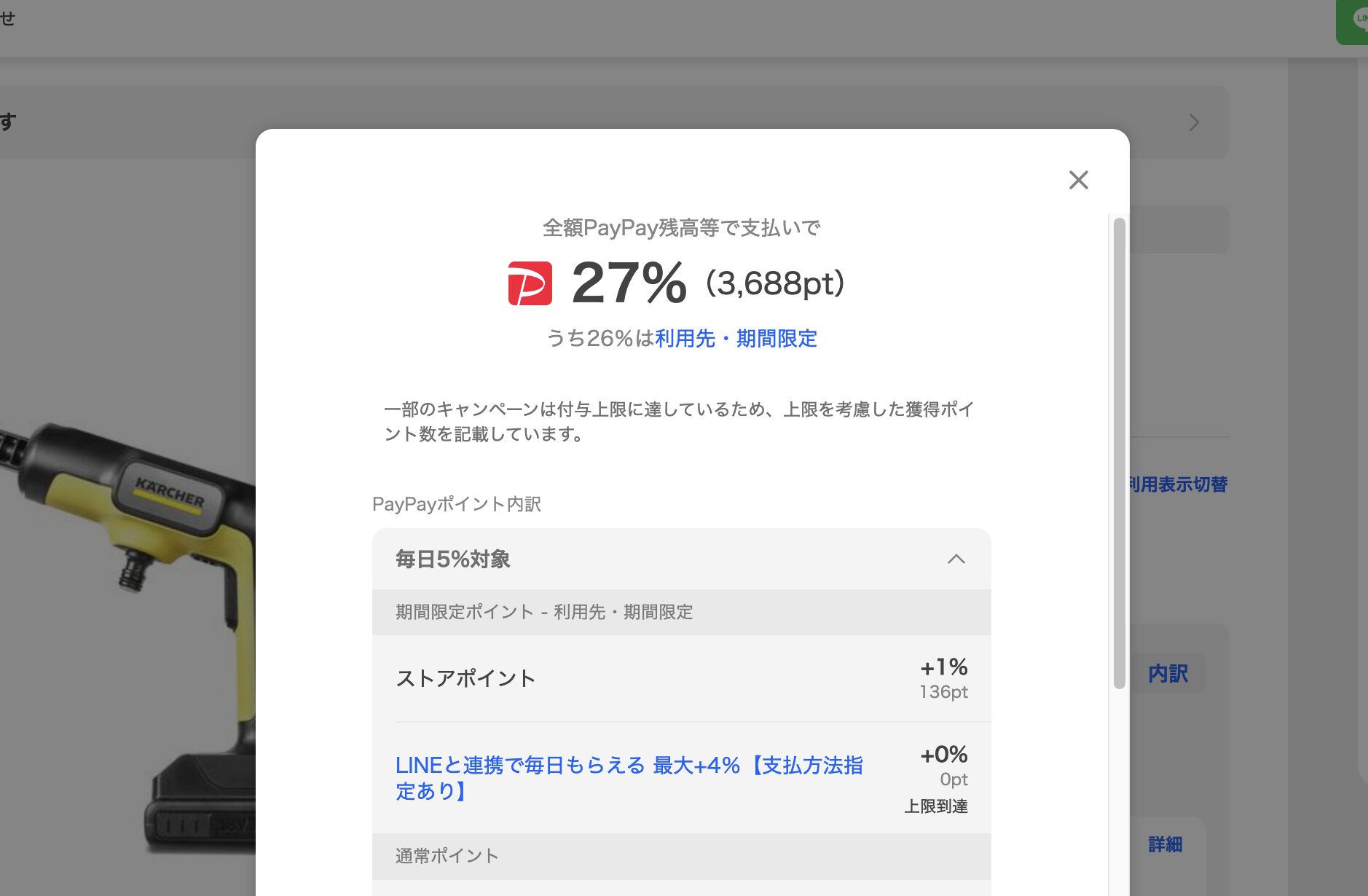This screenshot has height=896, width=1368.
Task: Click the 内訳 button
Action: (1168, 674)
